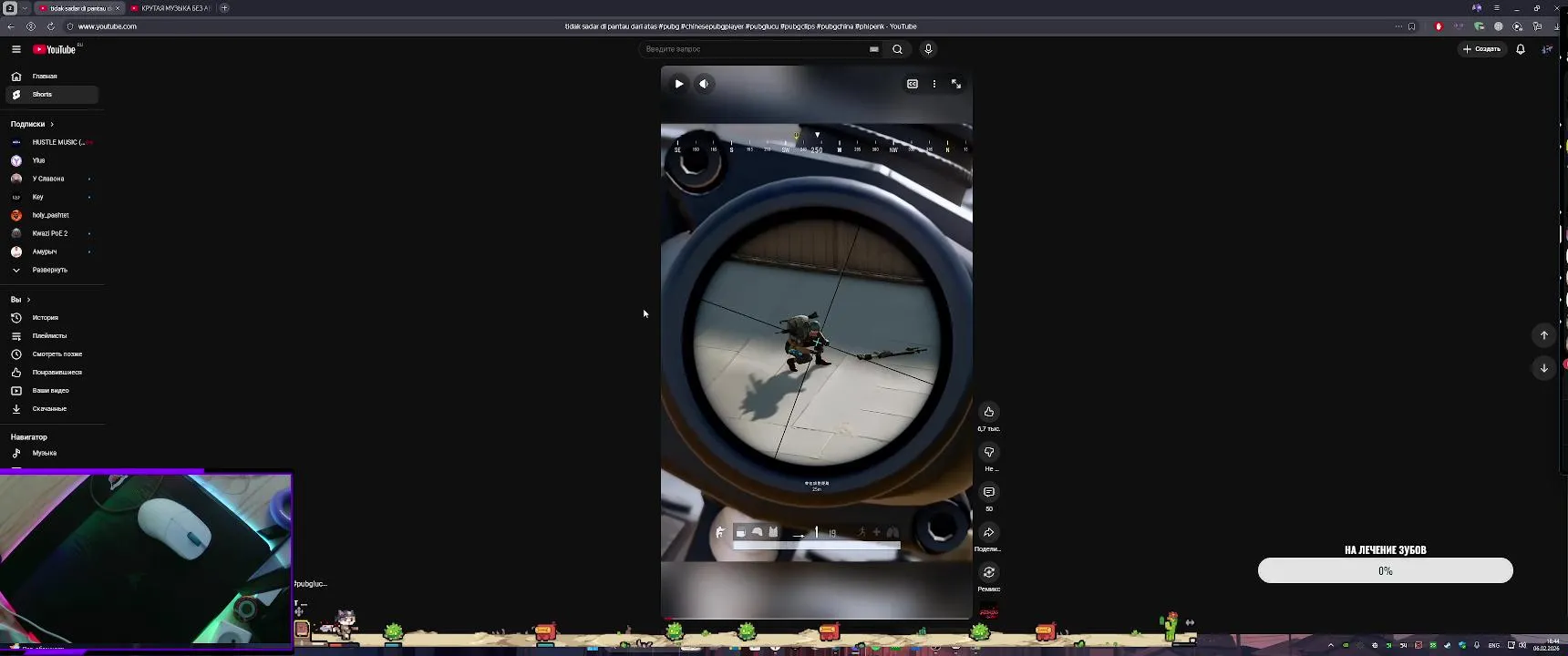
Task: Go to the next Short with down arrow
Action: point(1544,368)
